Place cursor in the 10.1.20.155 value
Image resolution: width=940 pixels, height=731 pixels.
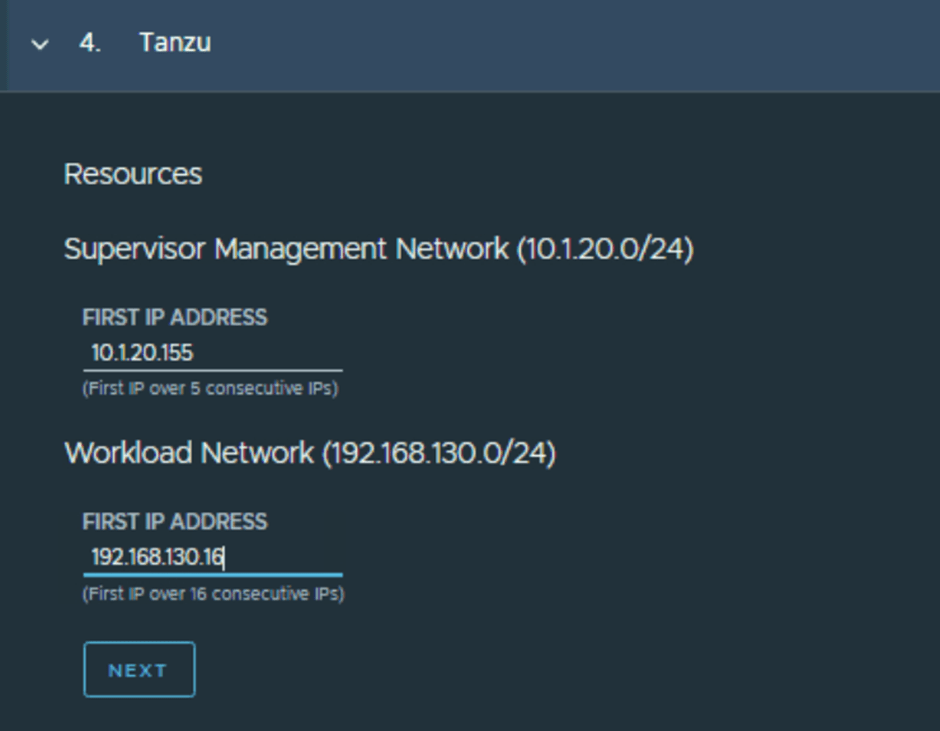click(x=142, y=353)
